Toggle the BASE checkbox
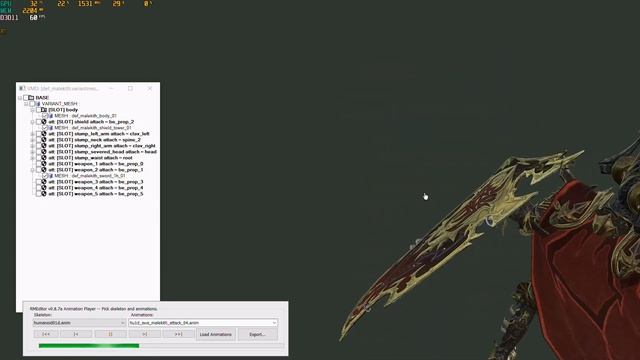 [x=26, y=98]
